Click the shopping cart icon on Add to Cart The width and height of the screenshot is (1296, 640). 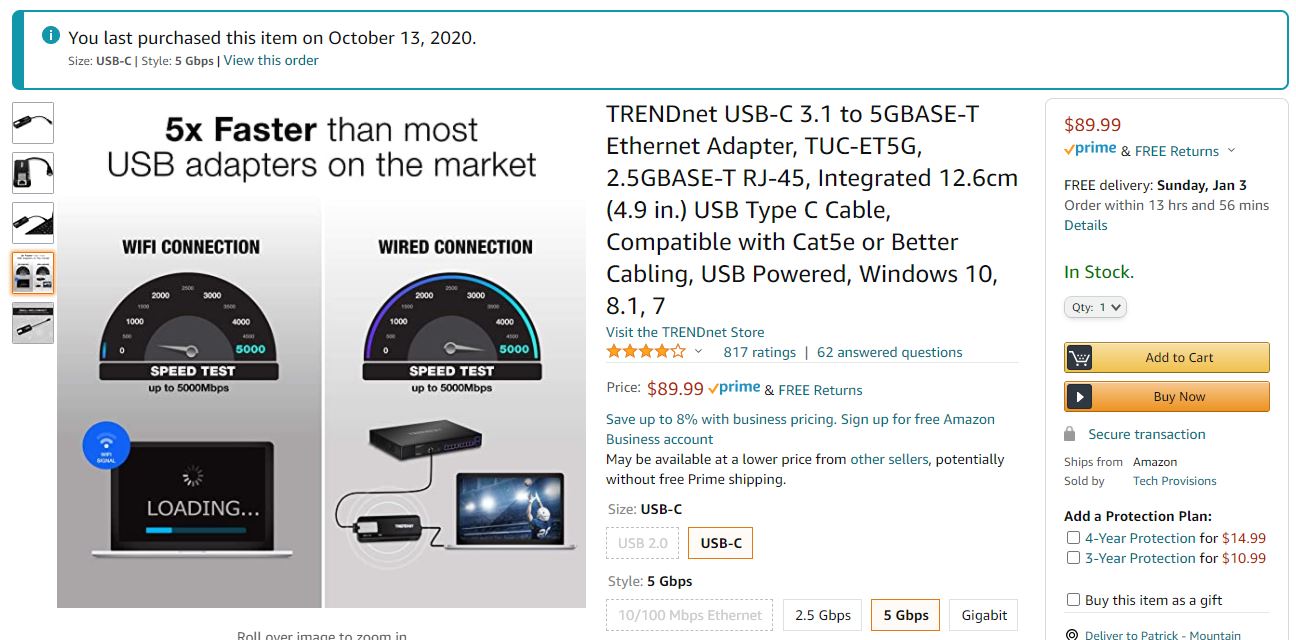tap(1079, 357)
